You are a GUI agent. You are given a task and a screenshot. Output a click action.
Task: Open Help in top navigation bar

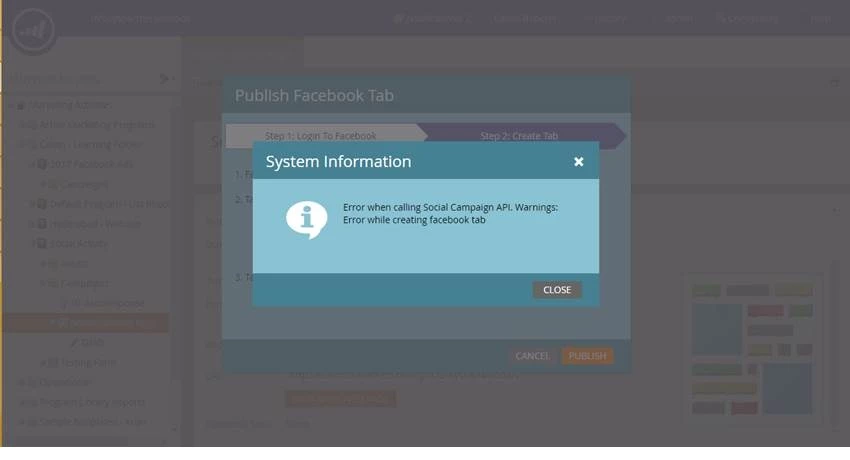pyautogui.click(x=820, y=19)
